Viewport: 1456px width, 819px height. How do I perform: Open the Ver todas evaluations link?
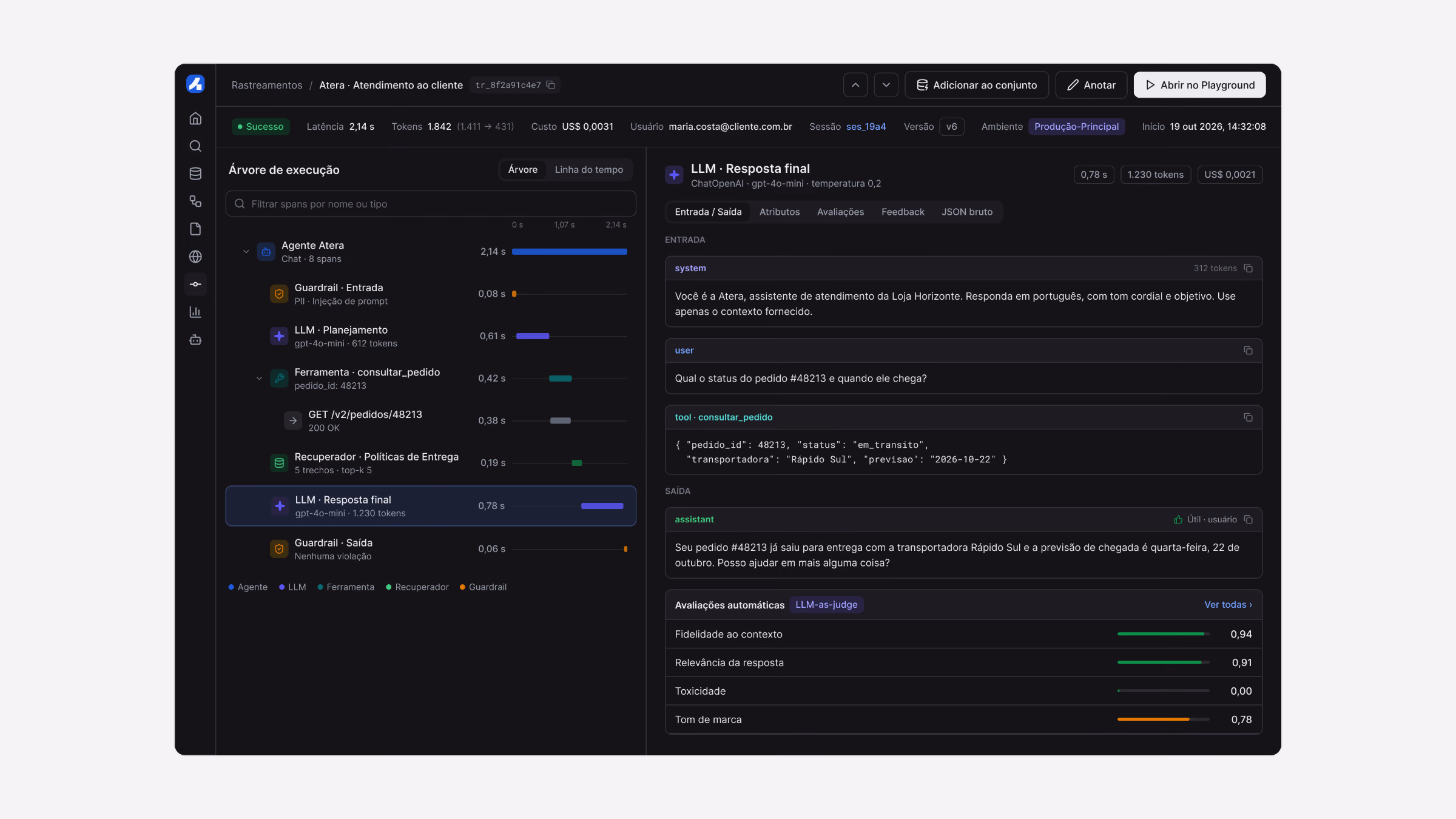click(x=1228, y=605)
